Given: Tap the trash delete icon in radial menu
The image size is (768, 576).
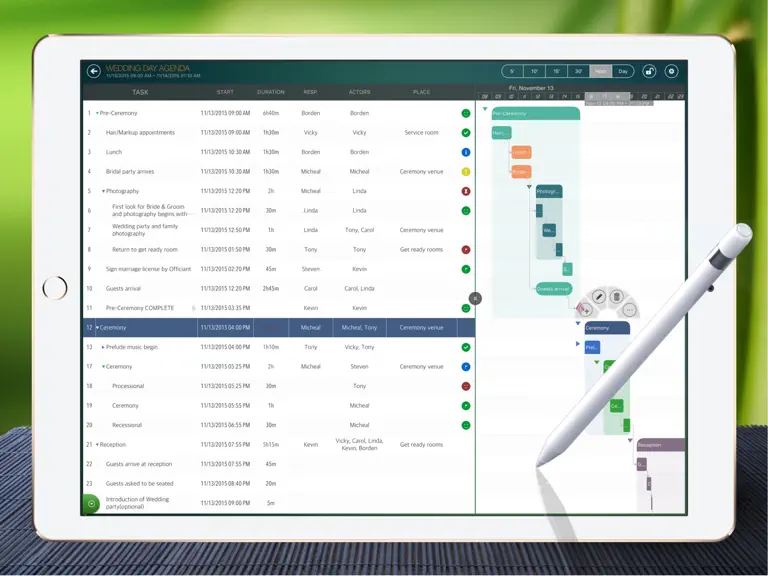Looking at the screenshot, I should (617, 296).
